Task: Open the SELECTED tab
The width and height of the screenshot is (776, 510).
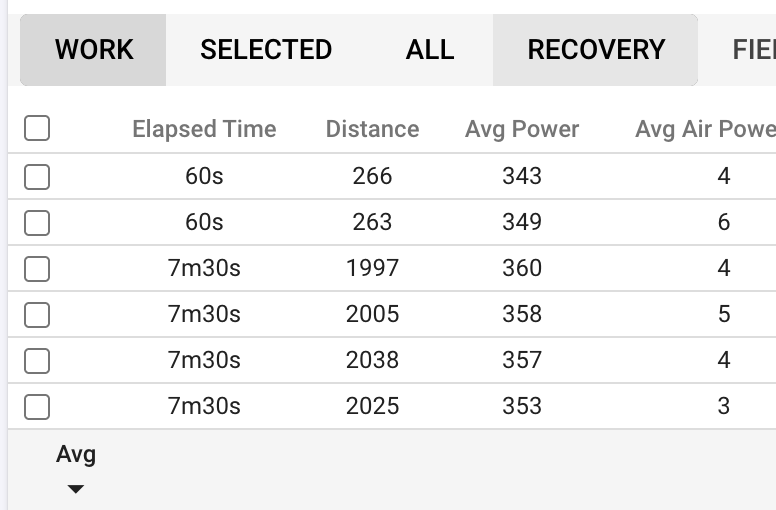Action: click(266, 50)
